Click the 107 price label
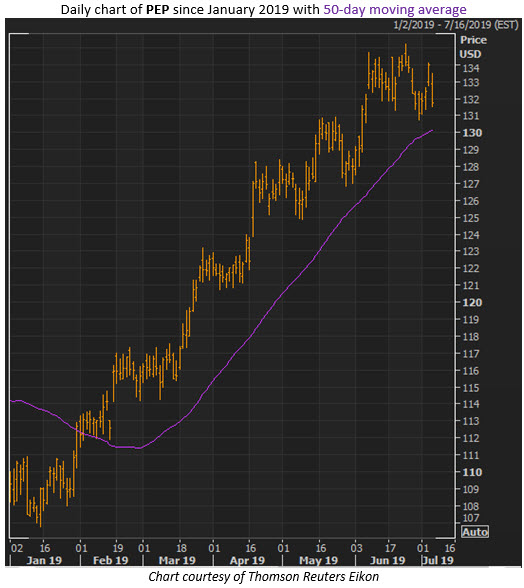This screenshot has width=524, height=588. (471, 518)
